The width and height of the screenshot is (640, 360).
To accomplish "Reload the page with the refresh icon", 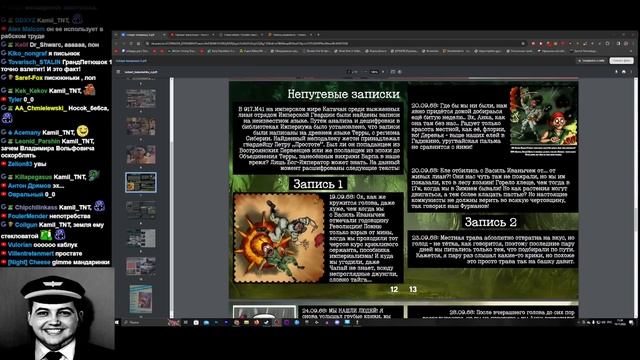I will point(131,44).
